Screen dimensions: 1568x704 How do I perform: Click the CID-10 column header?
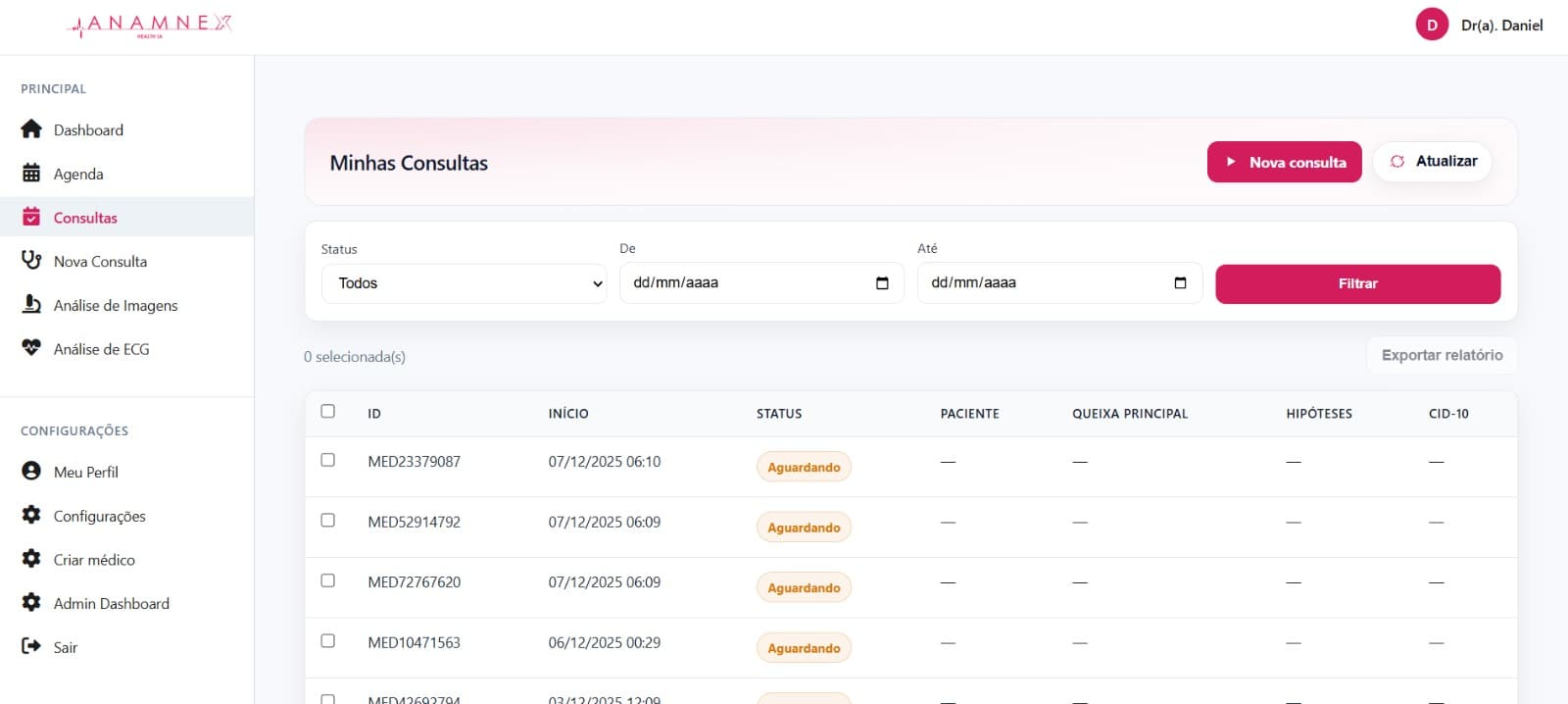(x=1448, y=413)
